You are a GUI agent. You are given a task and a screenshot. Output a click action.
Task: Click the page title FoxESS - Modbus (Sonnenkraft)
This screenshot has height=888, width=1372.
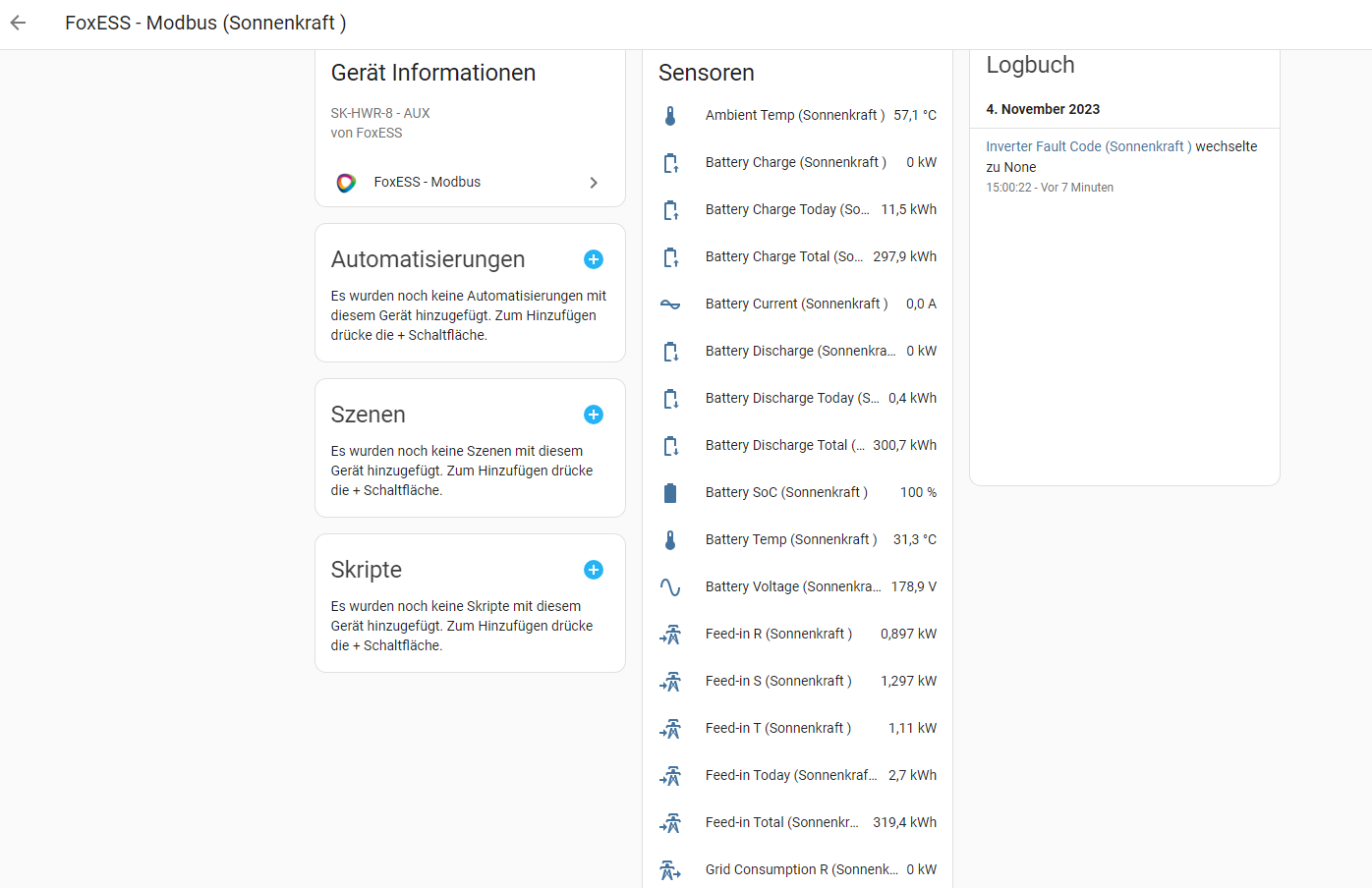tap(205, 23)
